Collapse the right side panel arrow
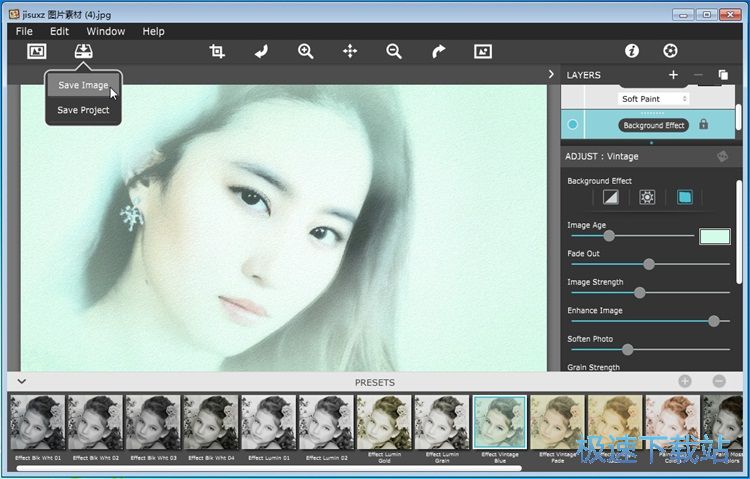 (551, 75)
